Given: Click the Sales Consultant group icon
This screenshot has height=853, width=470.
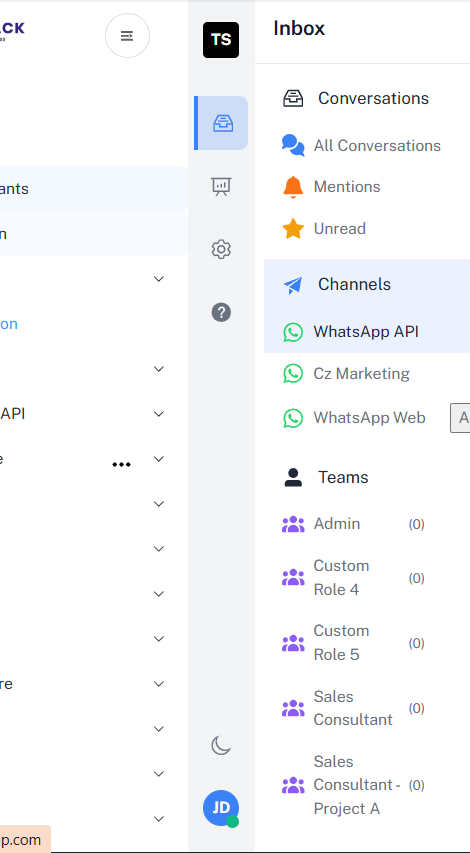Looking at the screenshot, I should point(293,708).
